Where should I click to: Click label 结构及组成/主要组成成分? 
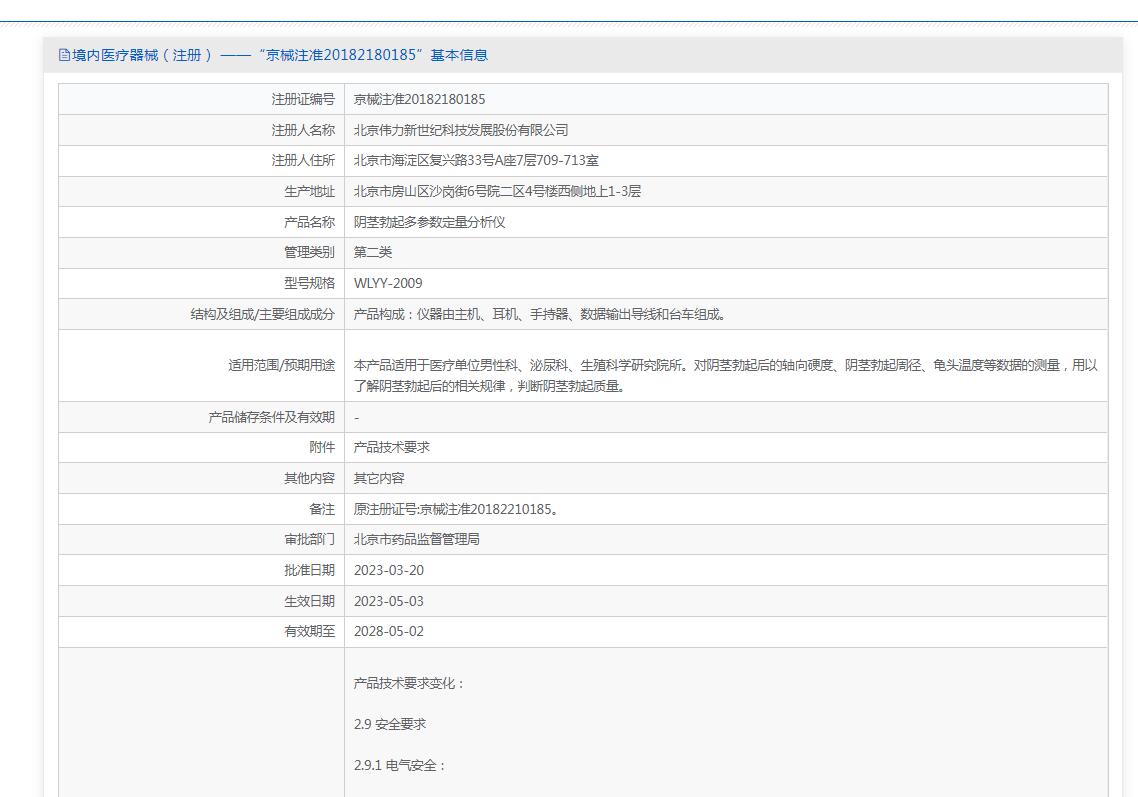pyautogui.click(x=263, y=314)
